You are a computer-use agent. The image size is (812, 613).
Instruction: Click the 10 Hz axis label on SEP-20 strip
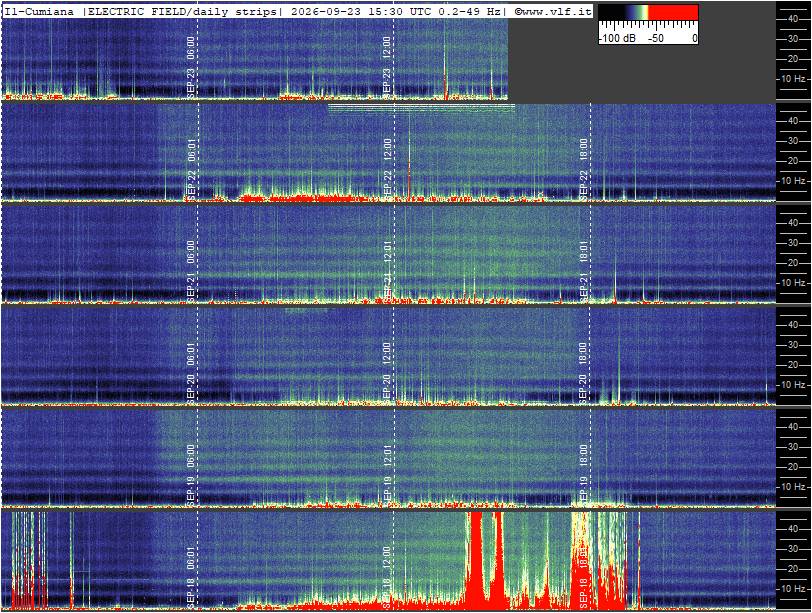[793, 385]
